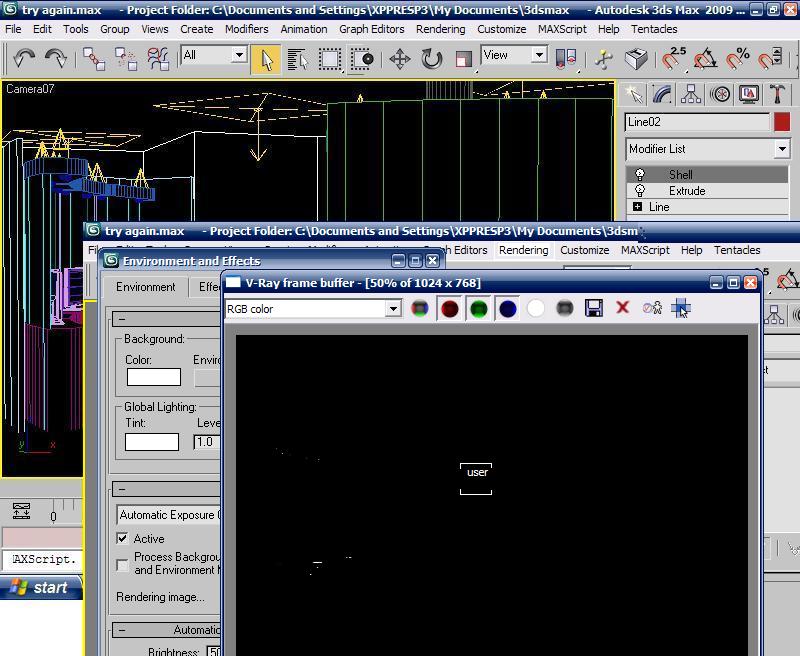Image resolution: width=800 pixels, height=656 pixels.
Task: Select the Shell modifier in stack
Action: pos(707,174)
